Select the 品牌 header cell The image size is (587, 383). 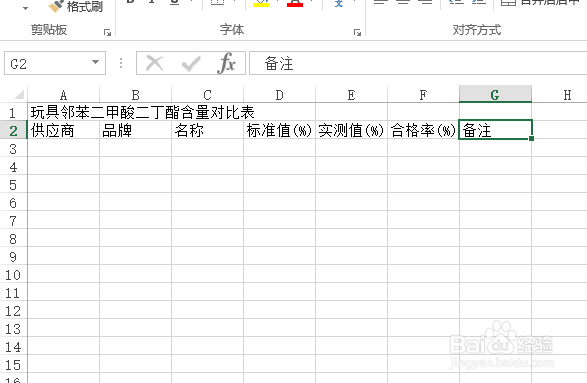[x=136, y=130]
